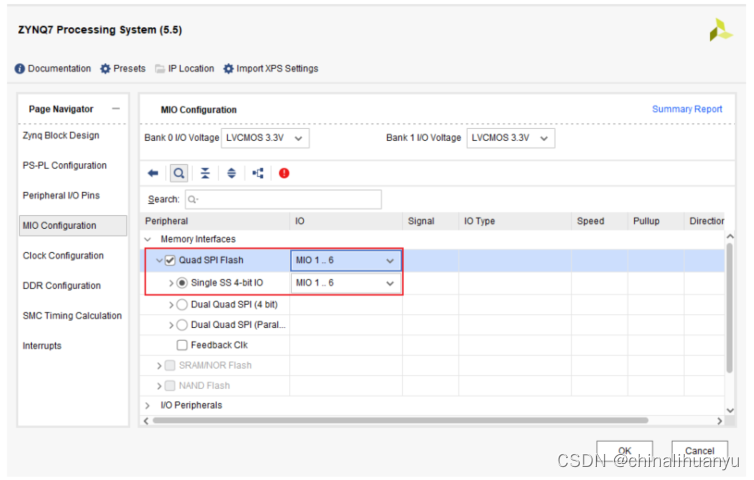Viewport: 754px width, 480px height.
Task: Select the Dual Quad SPI (4 bit) radio button
Action: coord(182,304)
